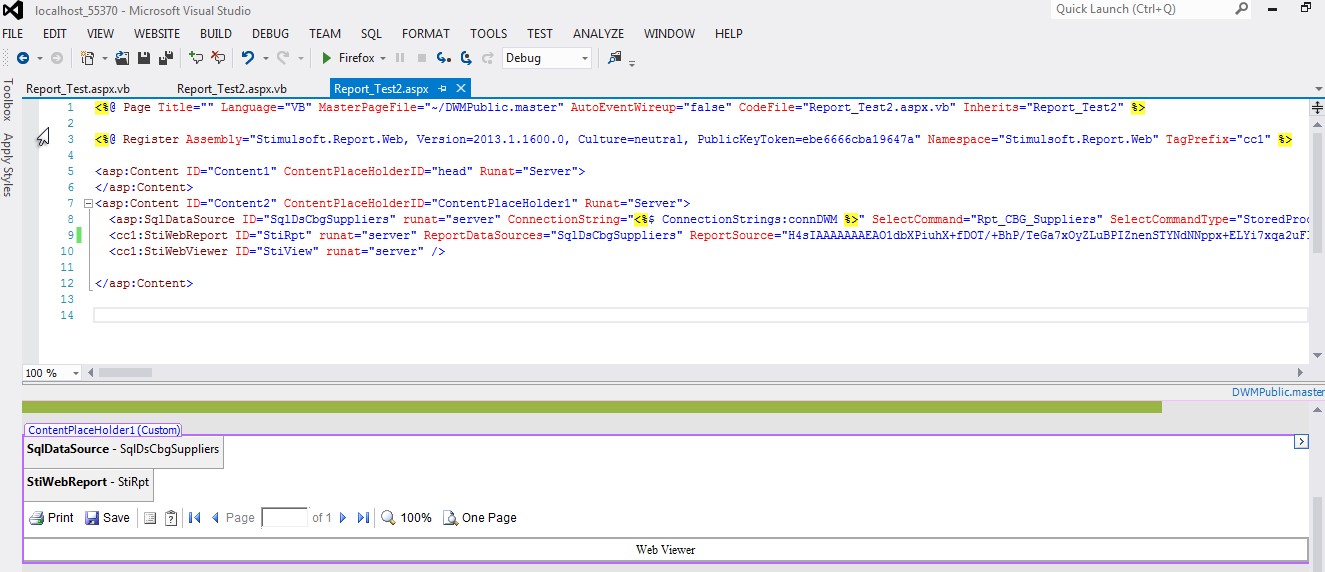Open the FILE menu

point(12,33)
